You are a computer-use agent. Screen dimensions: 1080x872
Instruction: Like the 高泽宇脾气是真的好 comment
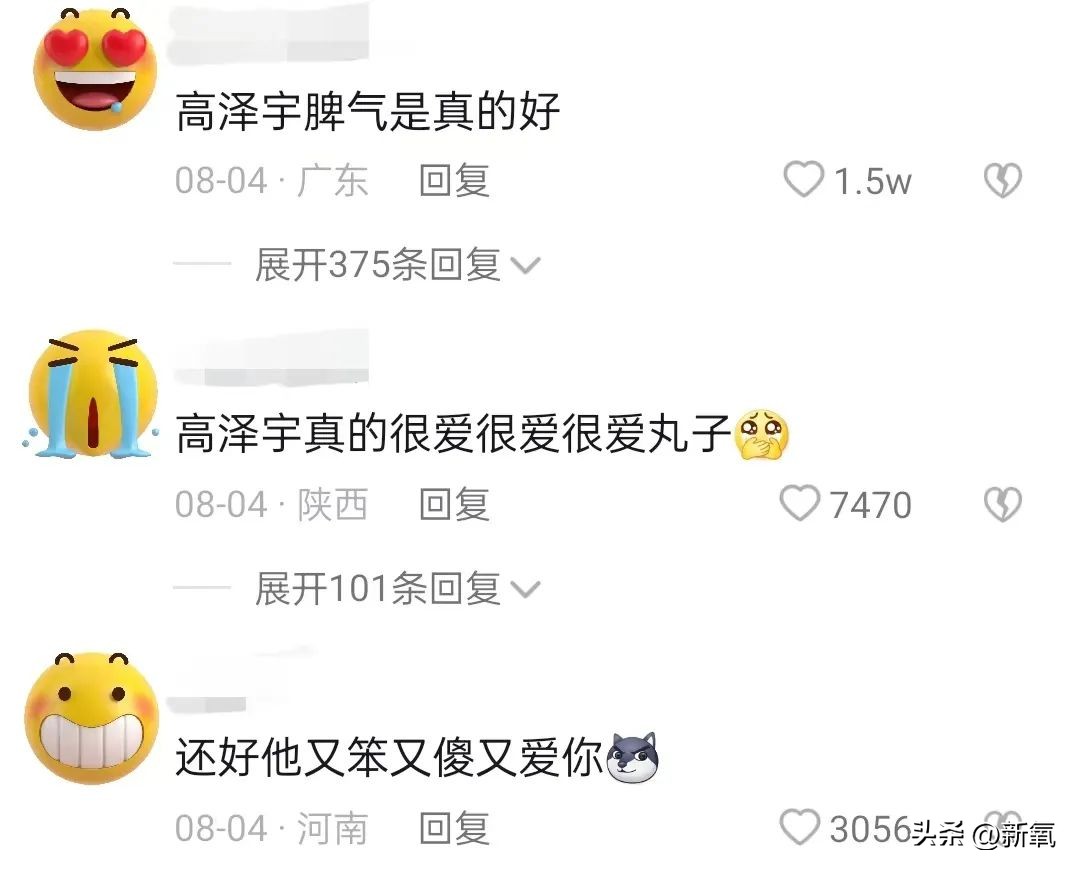pyautogui.click(x=803, y=180)
